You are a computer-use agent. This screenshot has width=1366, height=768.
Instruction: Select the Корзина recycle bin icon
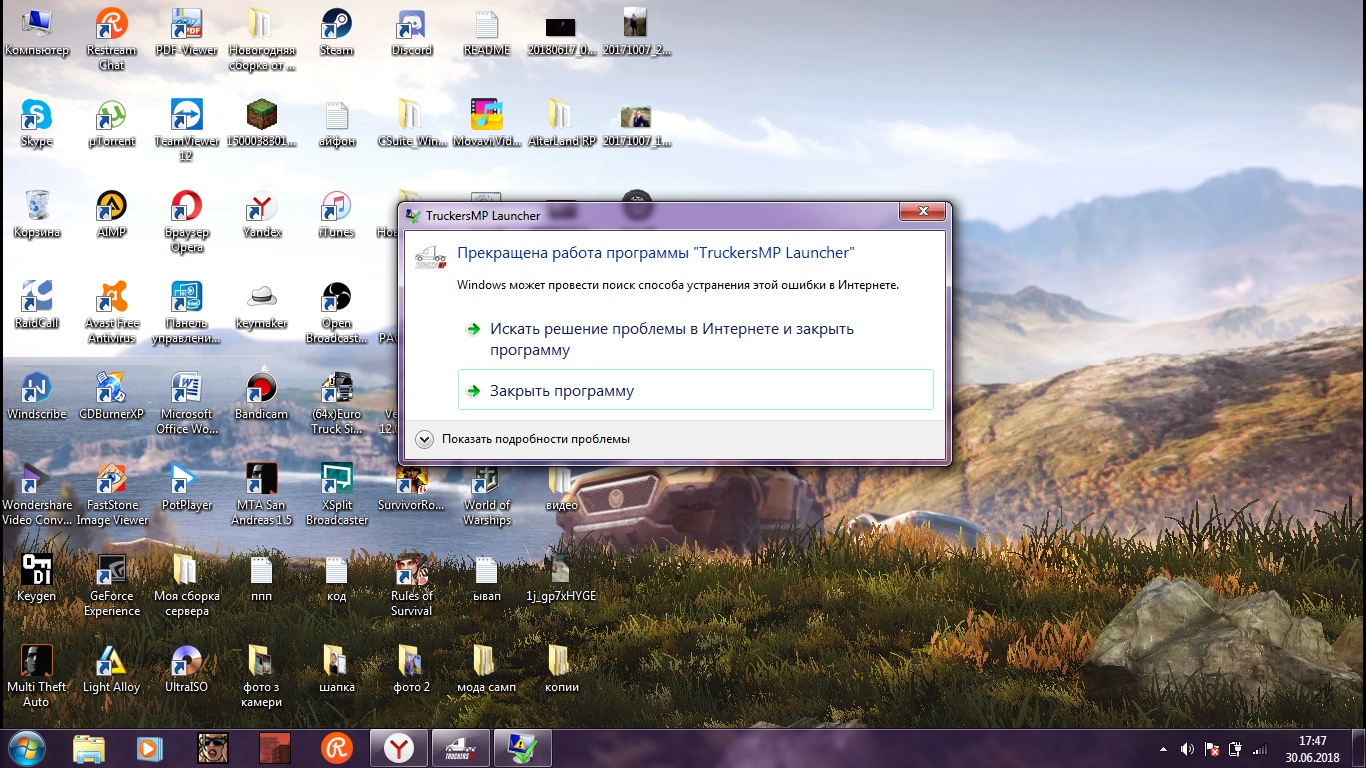[x=37, y=215]
